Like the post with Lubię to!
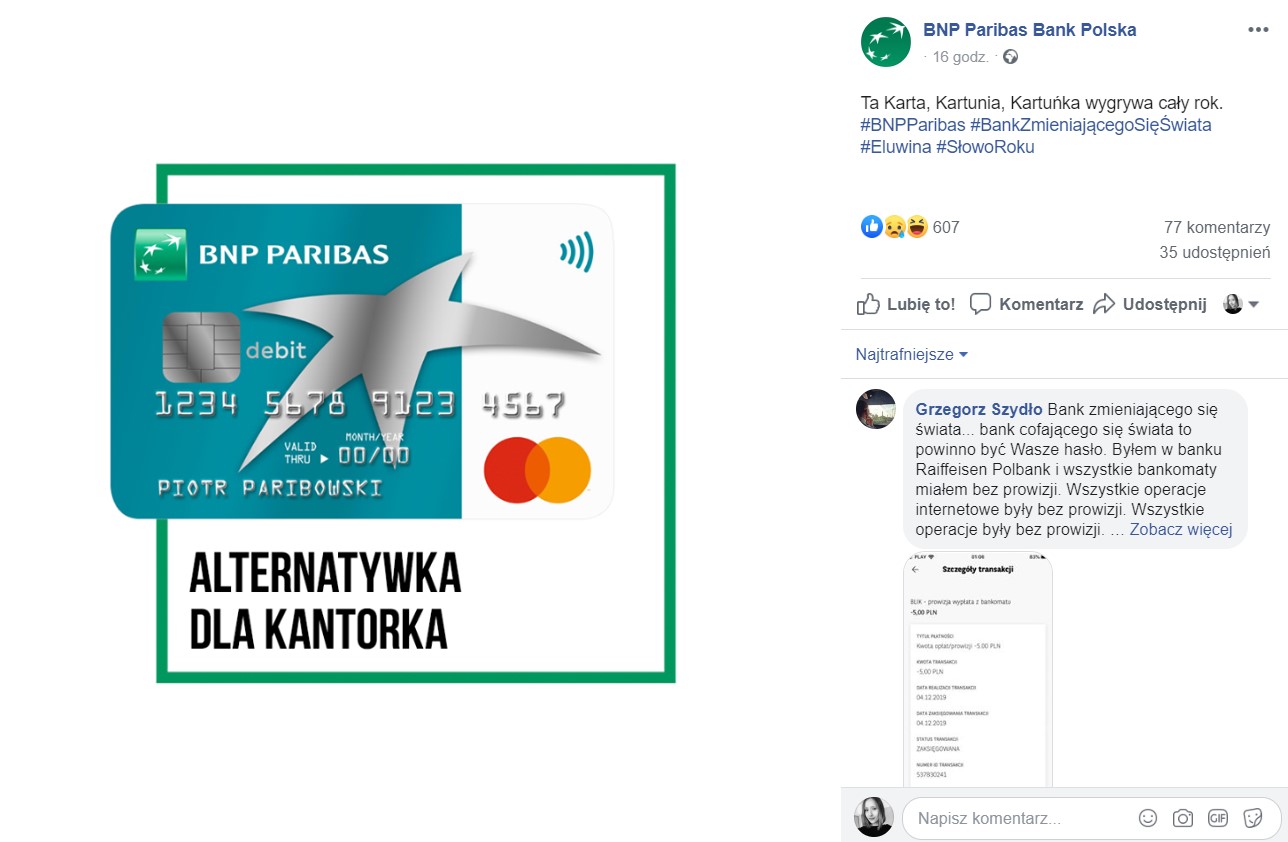The width and height of the screenshot is (1288, 842). tap(906, 304)
